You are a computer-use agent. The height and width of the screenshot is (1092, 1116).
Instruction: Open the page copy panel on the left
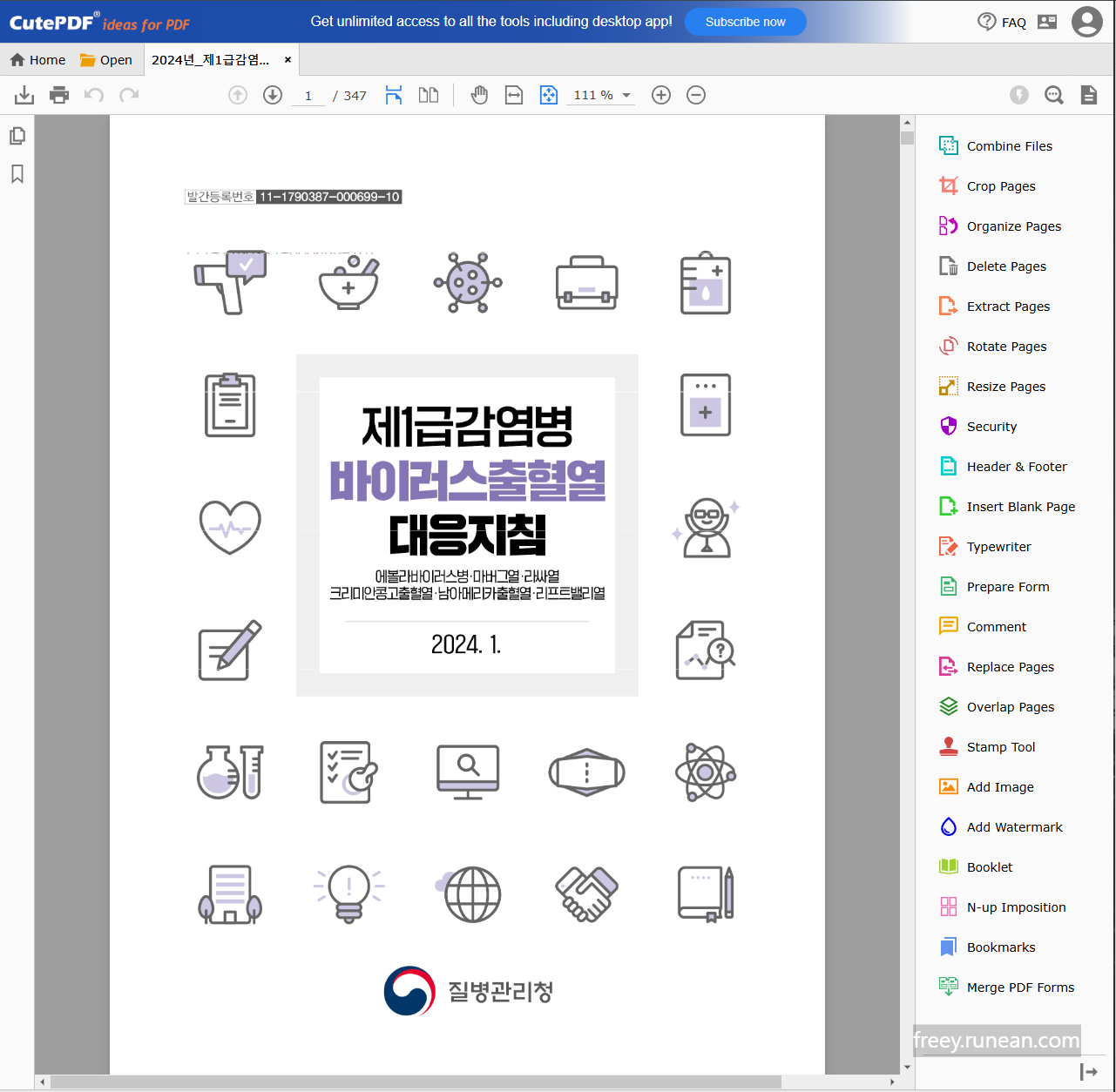click(17, 136)
